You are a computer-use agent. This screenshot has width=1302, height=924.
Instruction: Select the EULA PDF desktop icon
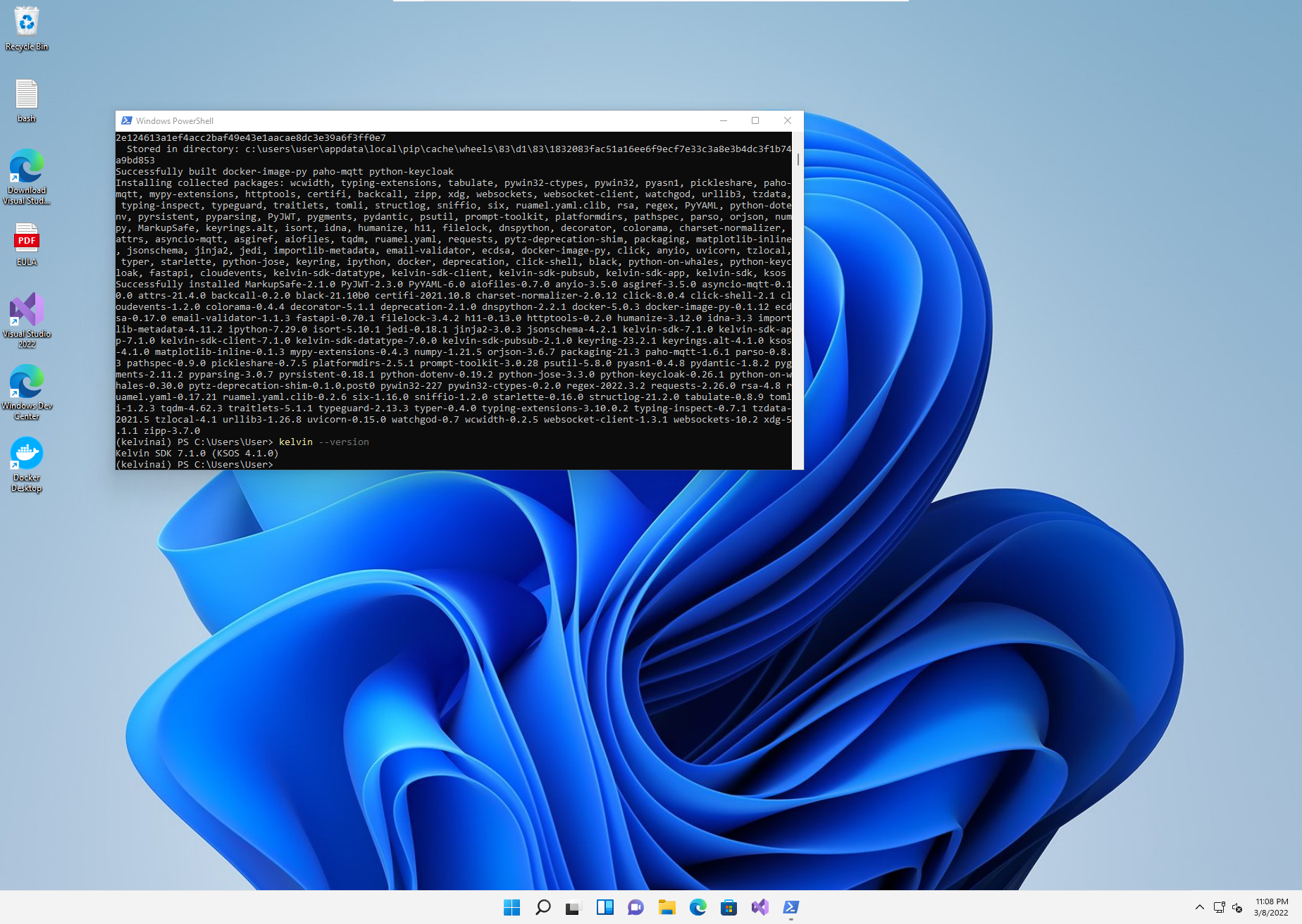click(27, 244)
